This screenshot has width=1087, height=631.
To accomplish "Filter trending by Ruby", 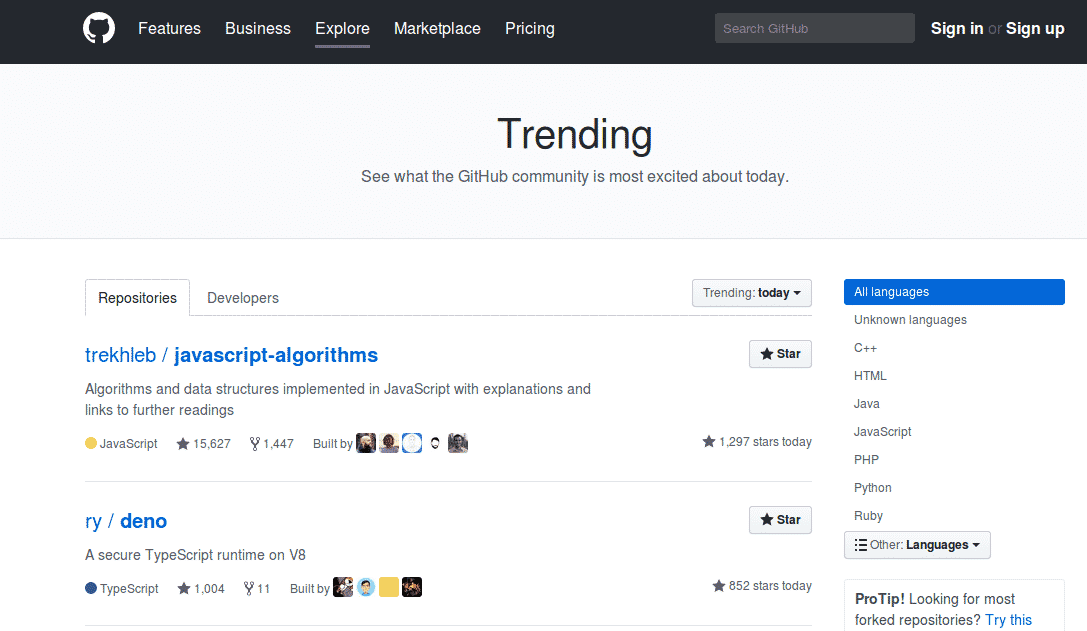I will pyautogui.click(x=869, y=516).
